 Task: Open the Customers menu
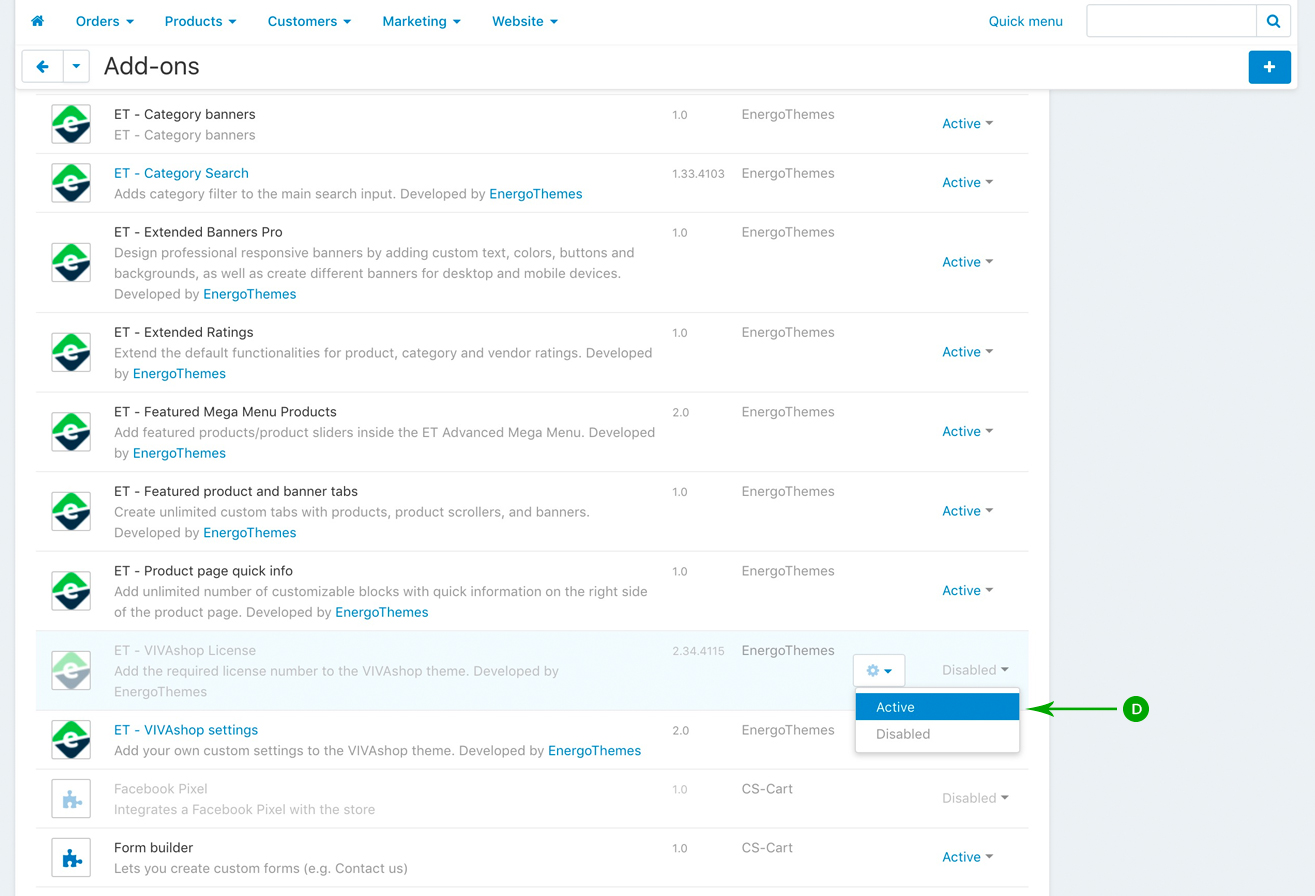coord(309,21)
